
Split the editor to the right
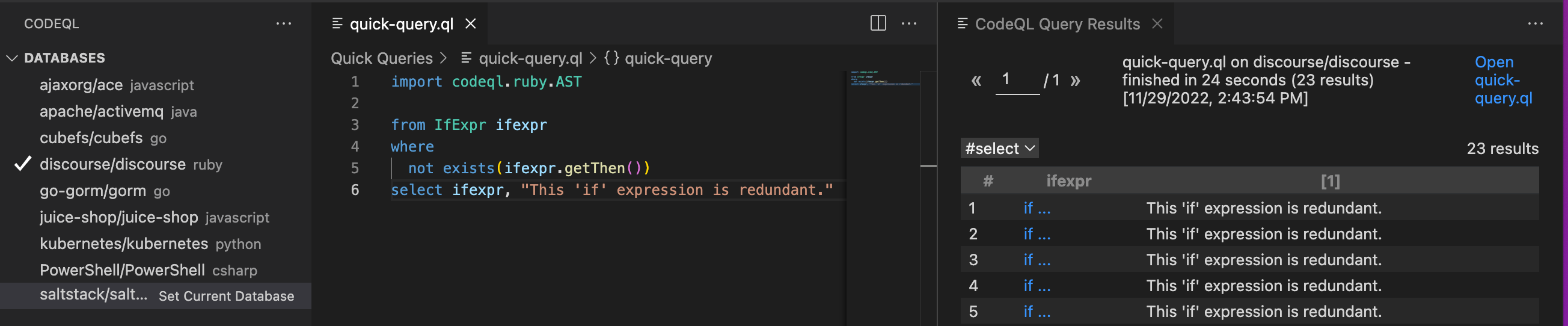click(x=878, y=23)
